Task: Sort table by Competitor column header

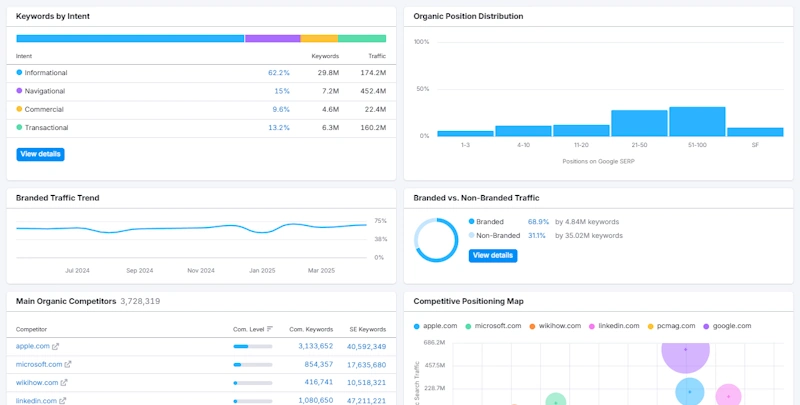Action: click(33, 329)
